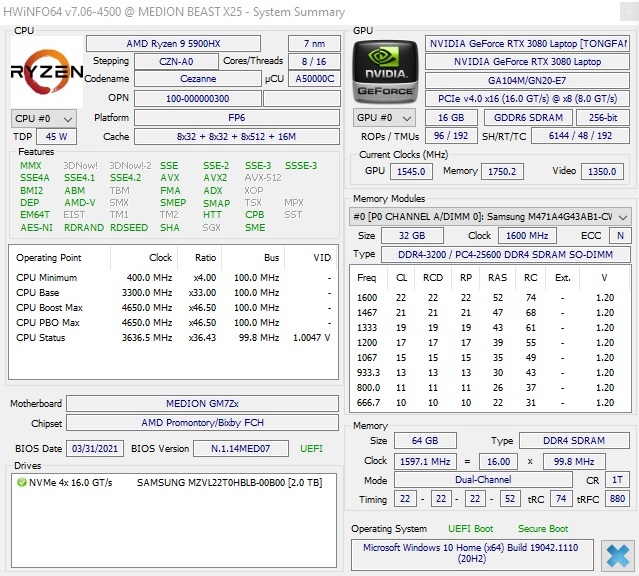Click the NVIDIA GeForce logo image
This screenshot has width=639, height=576.
(x=386, y=70)
